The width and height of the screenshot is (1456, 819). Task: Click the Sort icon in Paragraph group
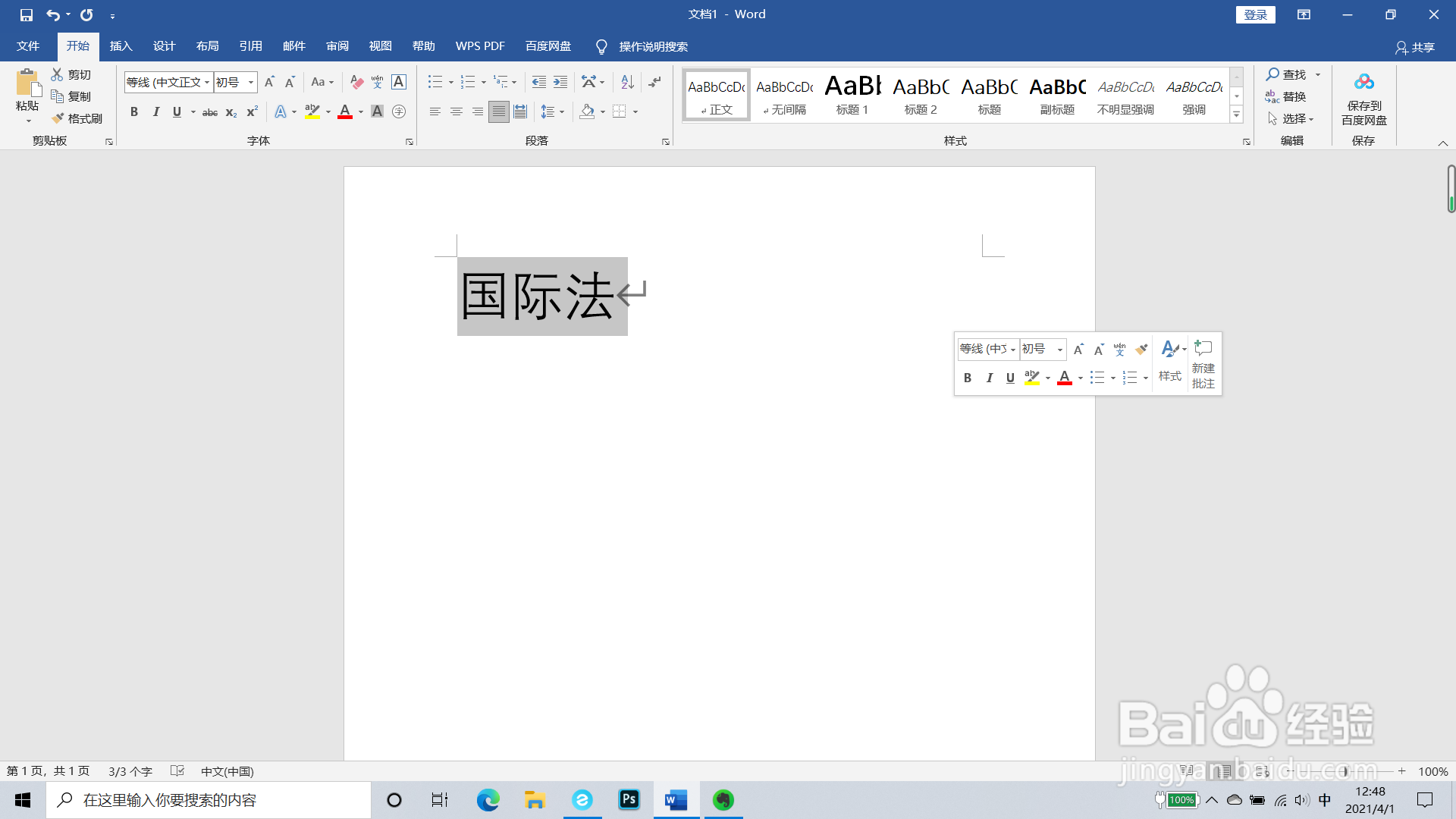pos(626,82)
